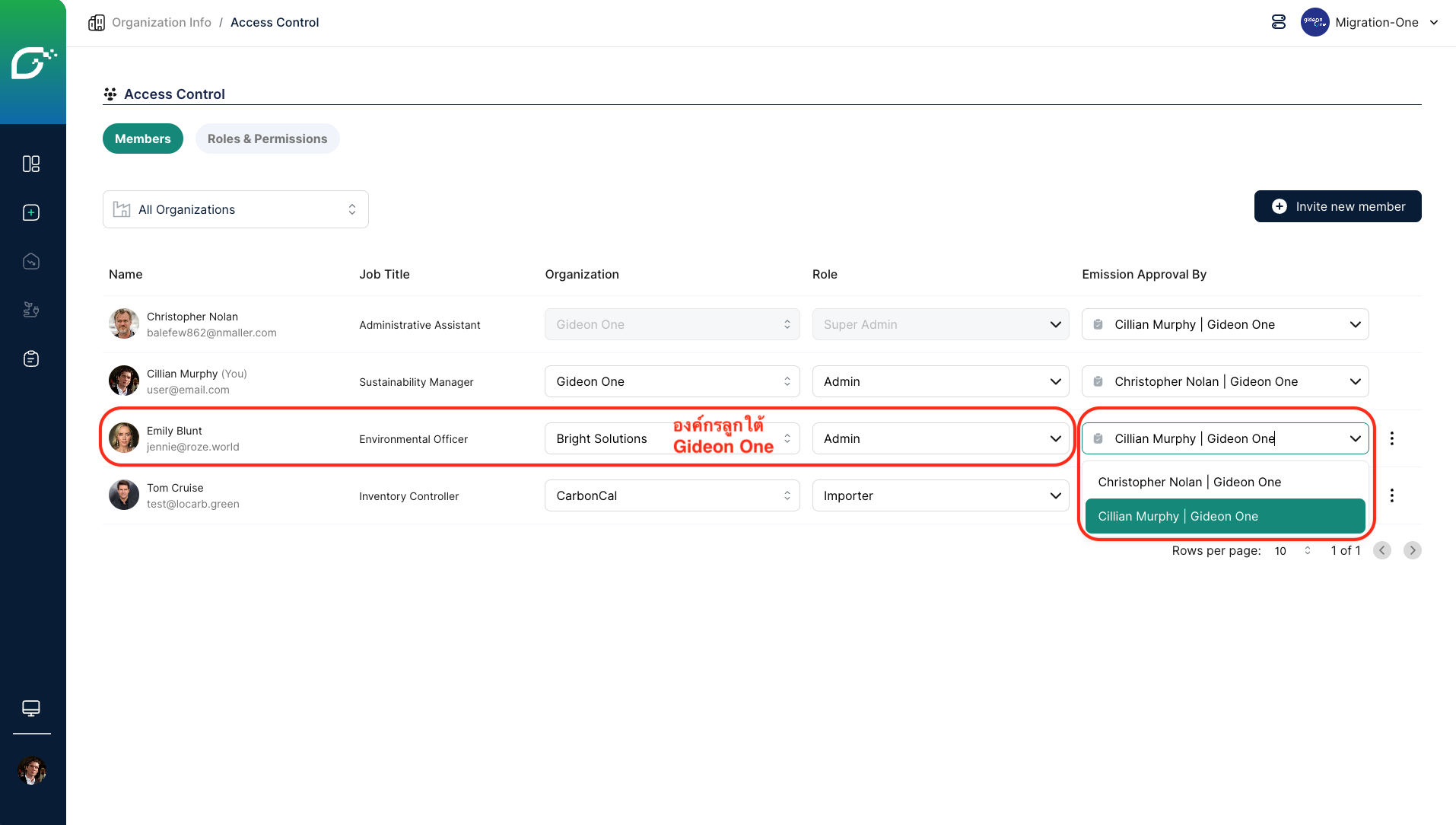Viewport: 1456px width, 825px height.
Task: Click the monitor icon in sidebar
Action: [x=31, y=708]
